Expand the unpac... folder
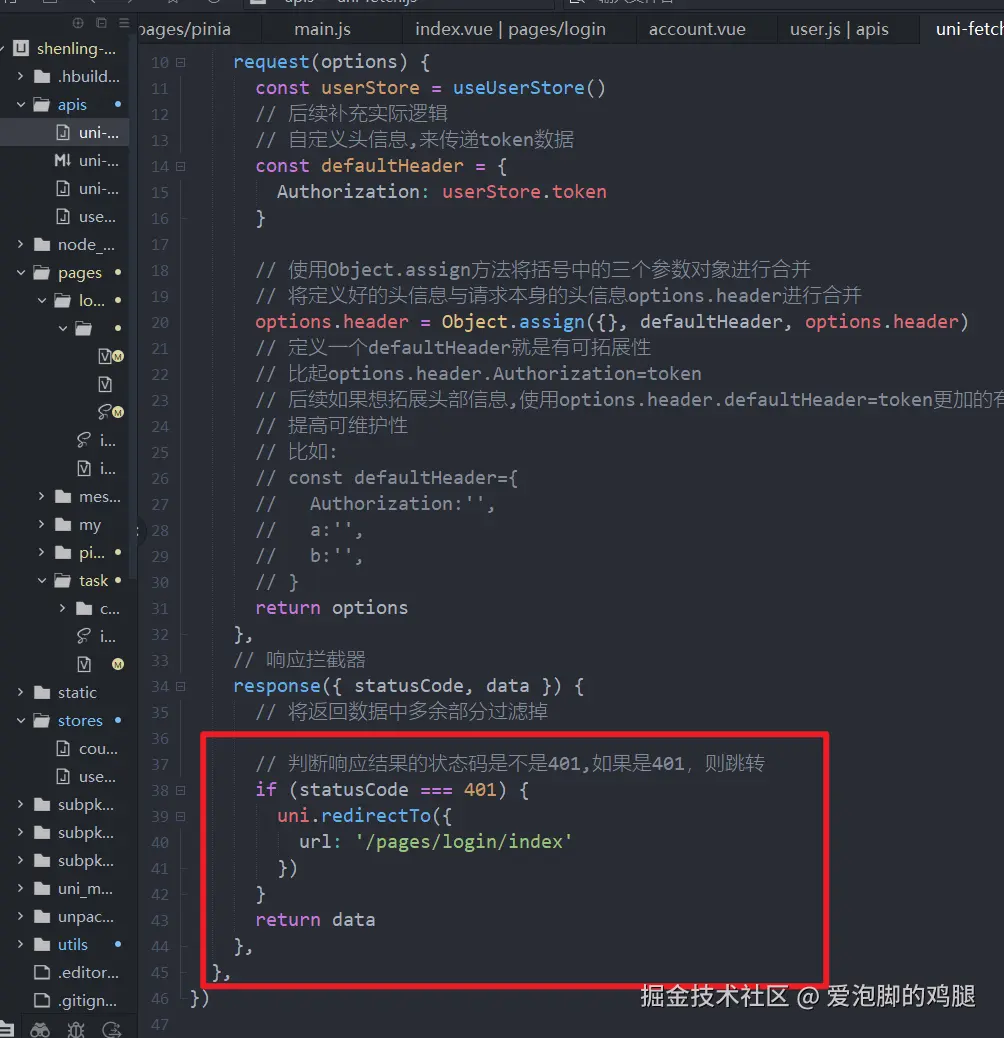1004x1038 pixels. (x=21, y=916)
